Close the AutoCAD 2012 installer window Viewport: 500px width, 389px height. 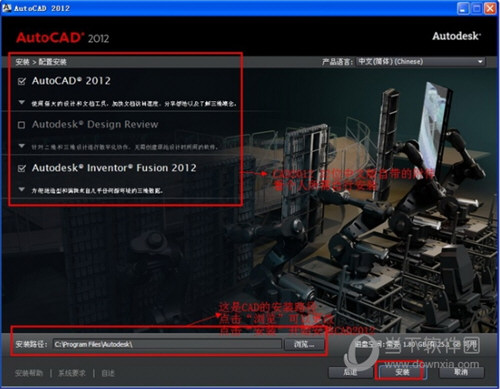[x=490, y=9]
